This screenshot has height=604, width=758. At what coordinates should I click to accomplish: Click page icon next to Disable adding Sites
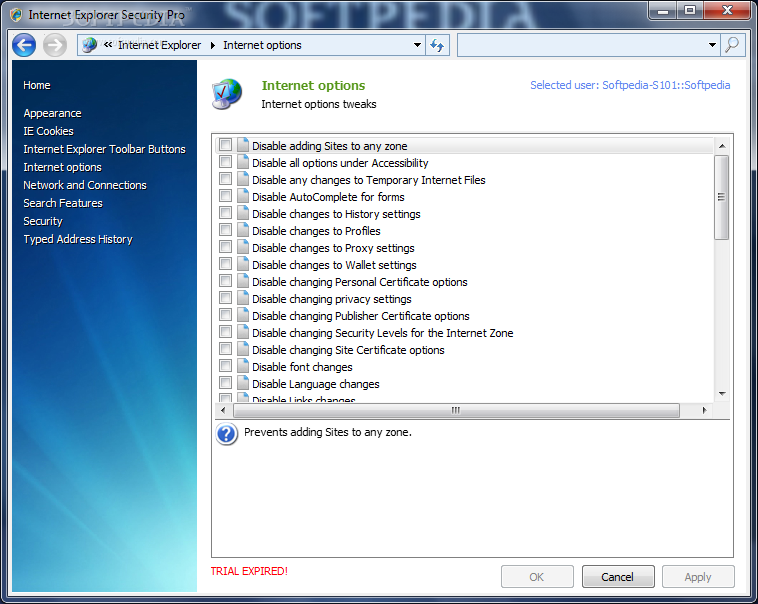coord(243,145)
